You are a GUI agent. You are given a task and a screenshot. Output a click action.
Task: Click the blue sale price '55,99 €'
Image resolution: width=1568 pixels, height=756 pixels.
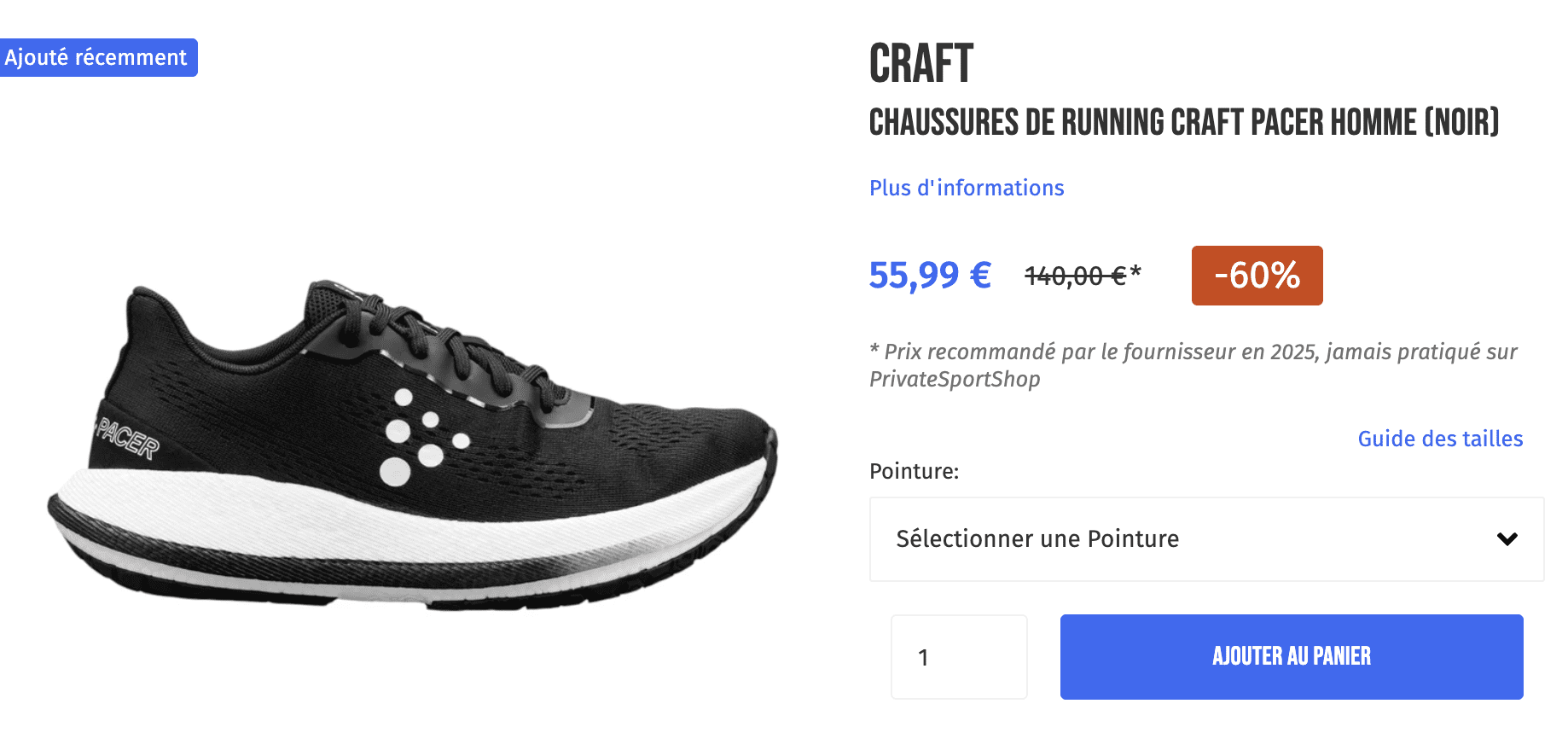coord(929,275)
